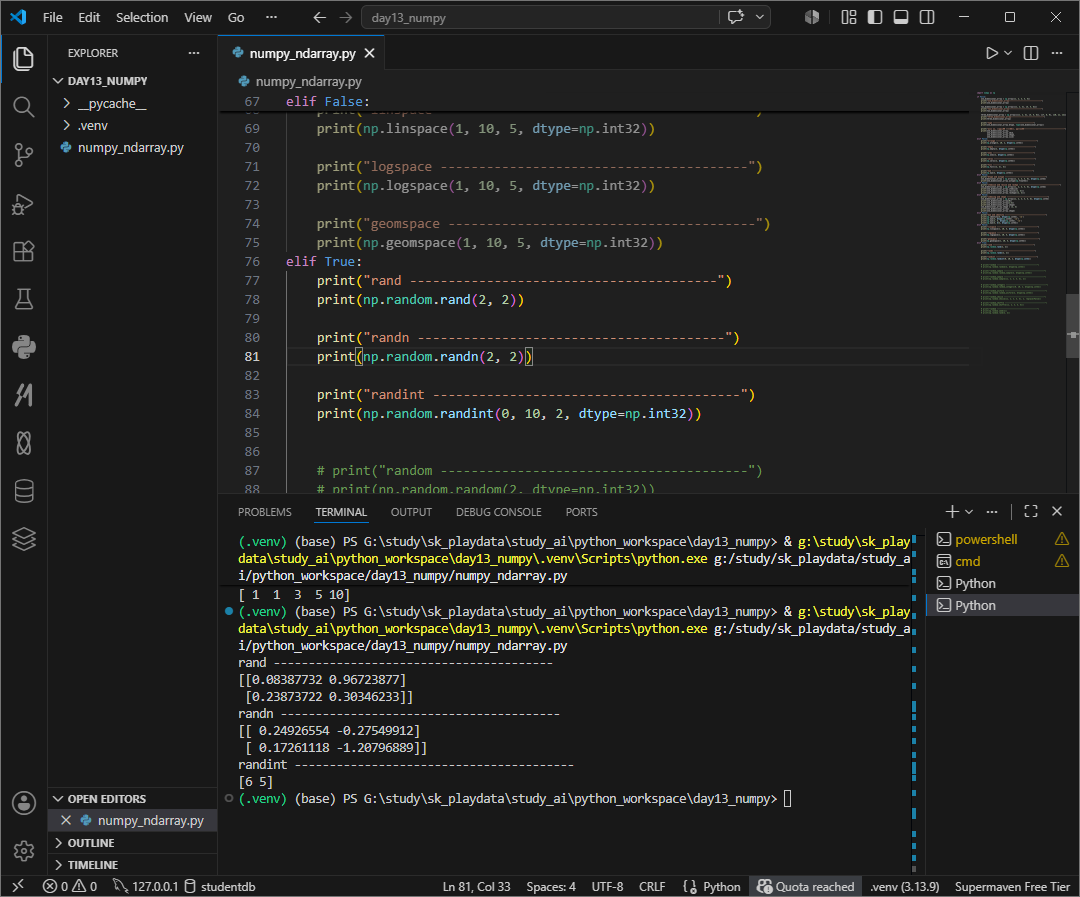The width and height of the screenshot is (1080, 897).
Task: Customize layout from the title bar
Action: coord(849,17)
